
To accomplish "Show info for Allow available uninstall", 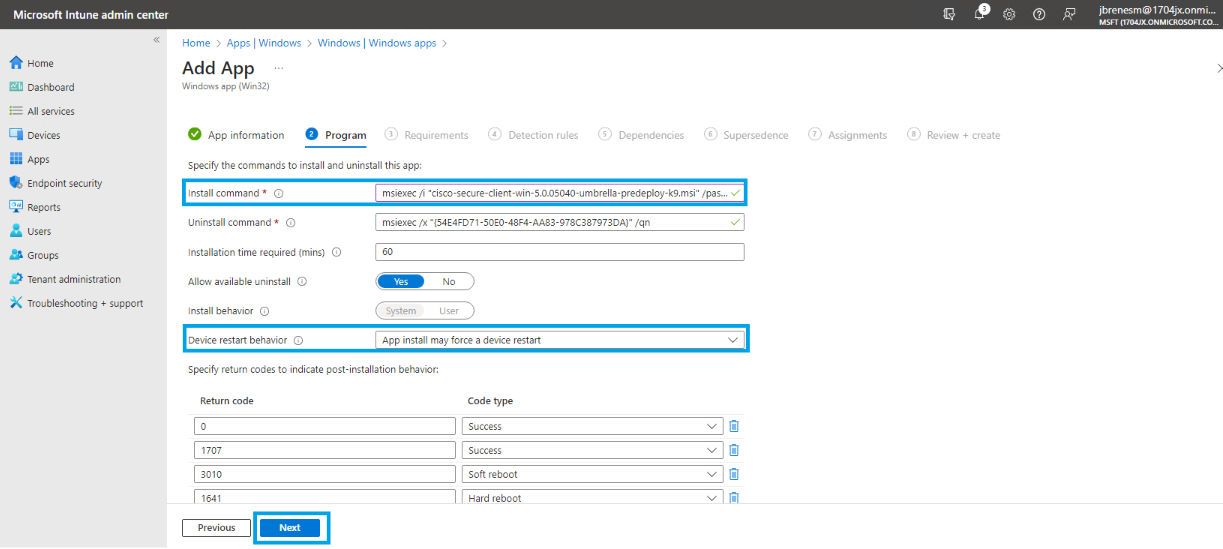I will [x=302, y=282].
